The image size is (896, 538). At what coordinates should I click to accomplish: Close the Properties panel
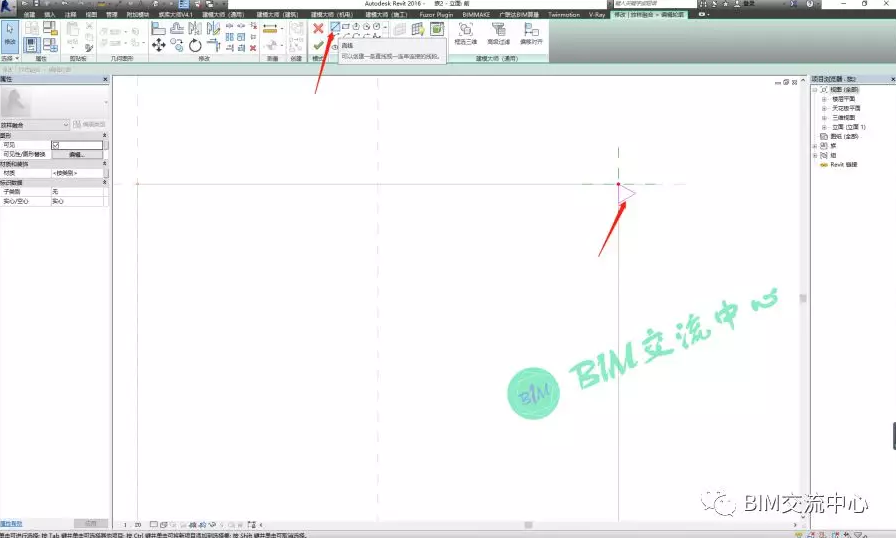[105, 79]
